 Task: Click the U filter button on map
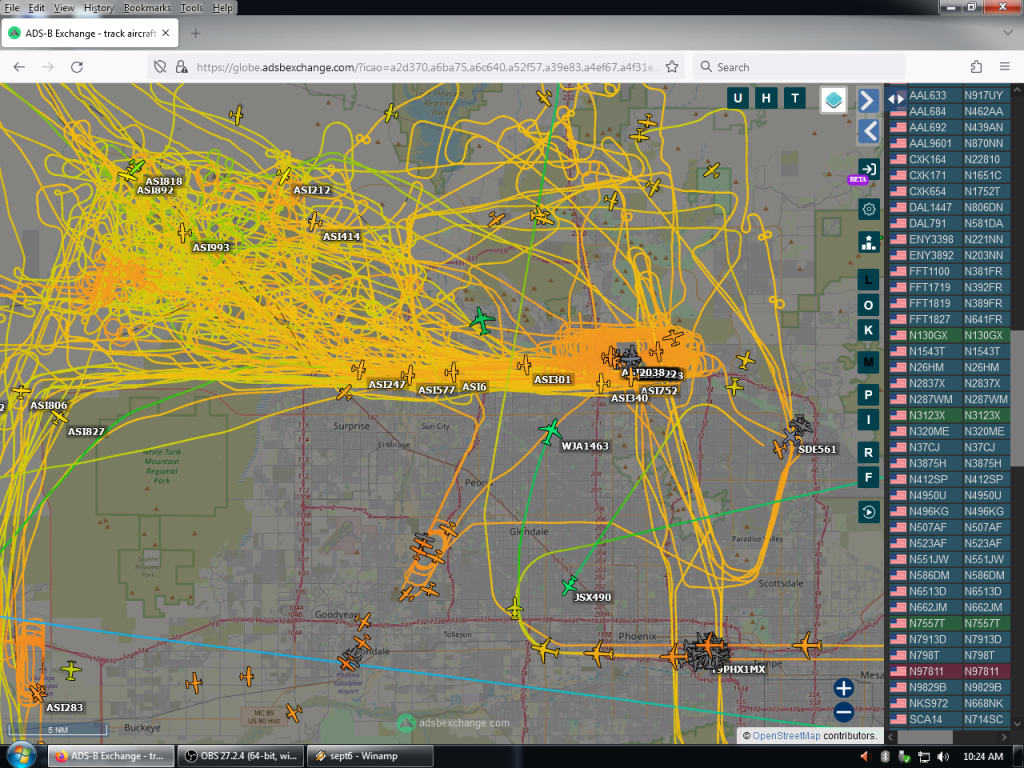737,99
